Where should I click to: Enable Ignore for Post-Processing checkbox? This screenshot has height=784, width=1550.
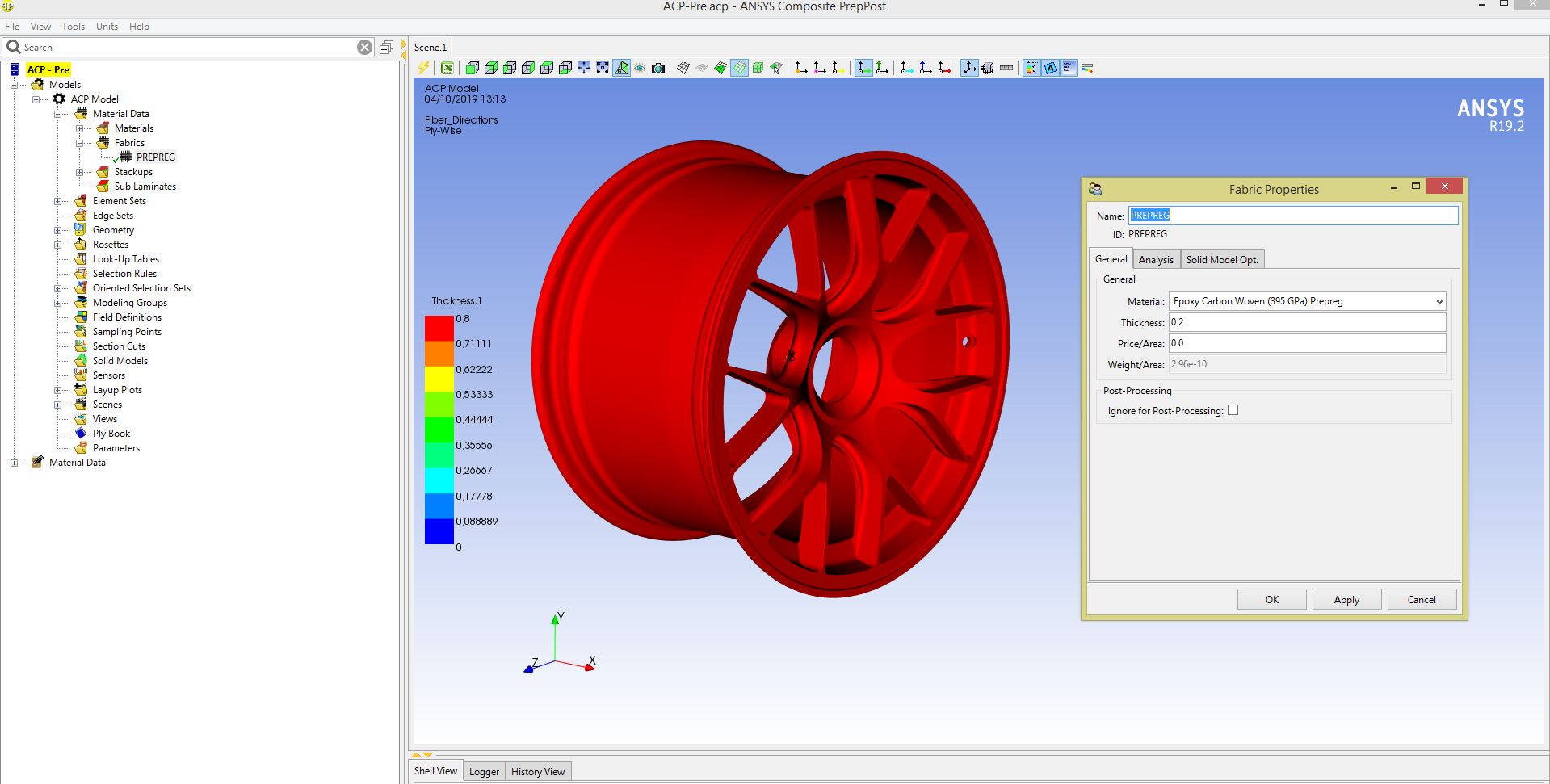1233,410
